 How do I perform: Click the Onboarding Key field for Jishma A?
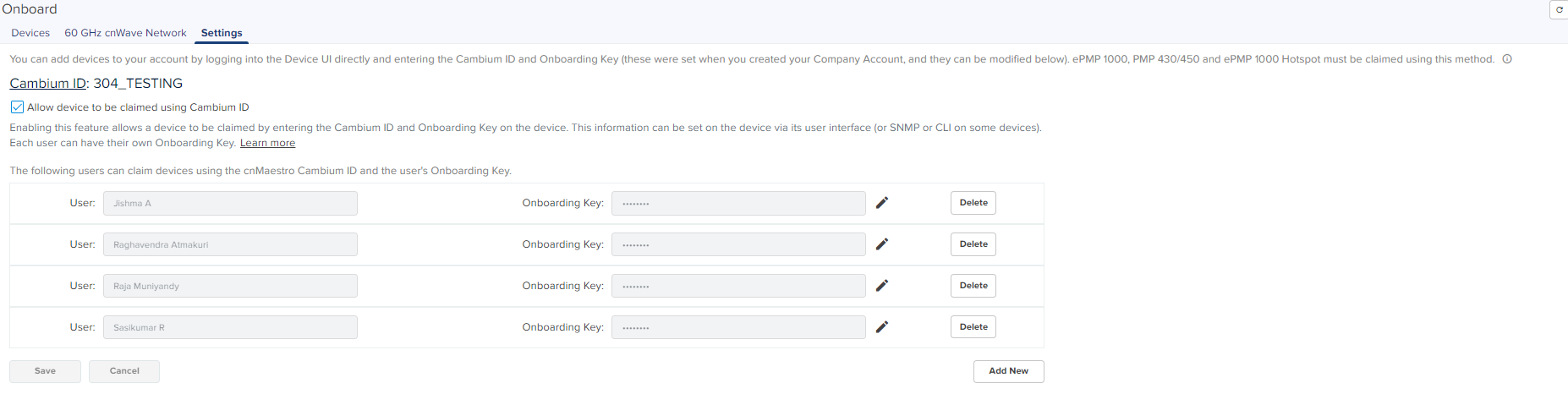click(x=738, y=203)
